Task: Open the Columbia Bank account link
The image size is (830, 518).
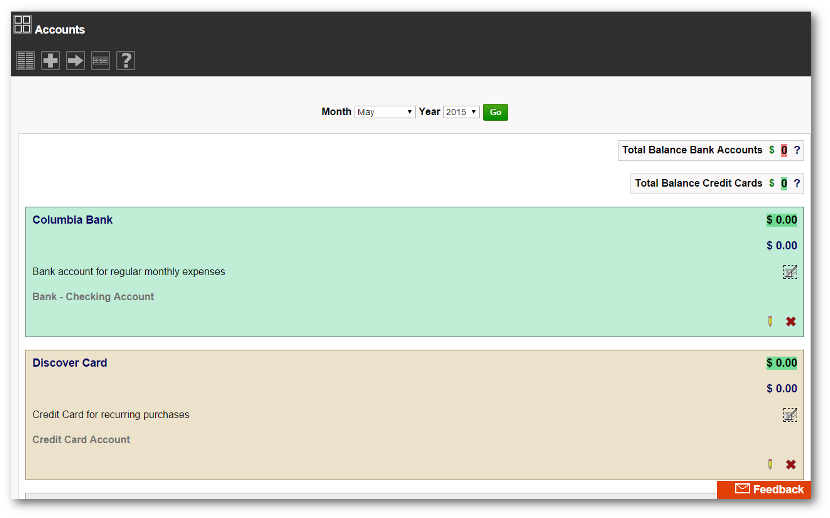Action: click(x=72, y=220)
